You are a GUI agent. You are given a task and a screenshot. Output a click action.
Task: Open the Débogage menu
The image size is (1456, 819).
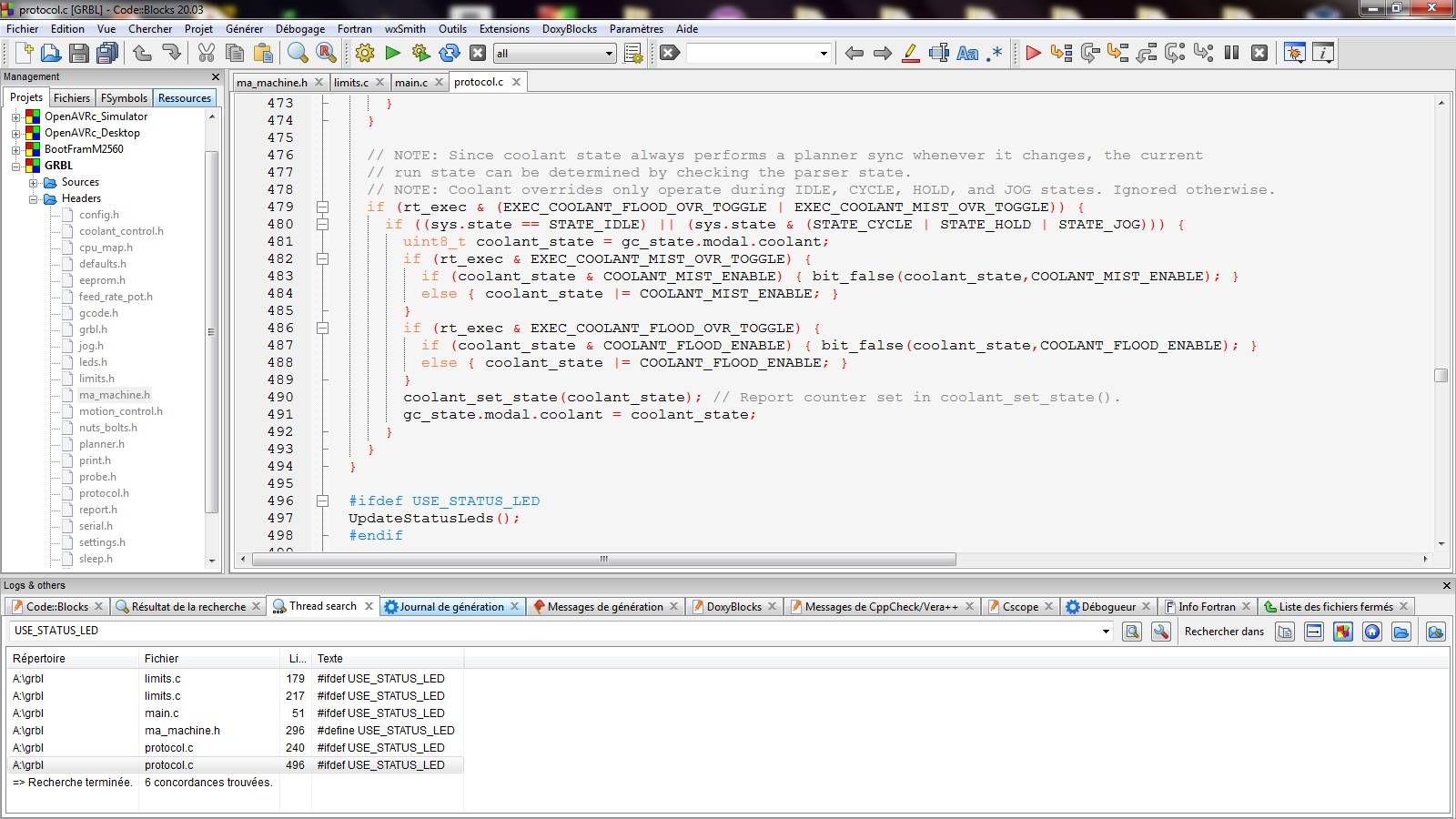click(x=299, y=28)
